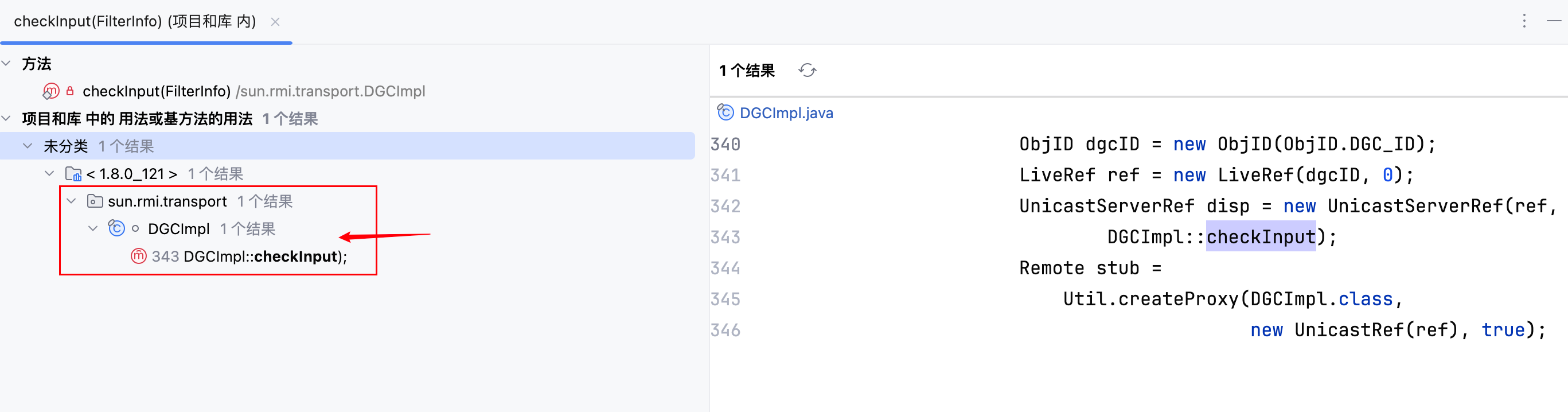1568x412 pixels.
Task: Open the DGCImpl.java file link
Action: point(786,113)
